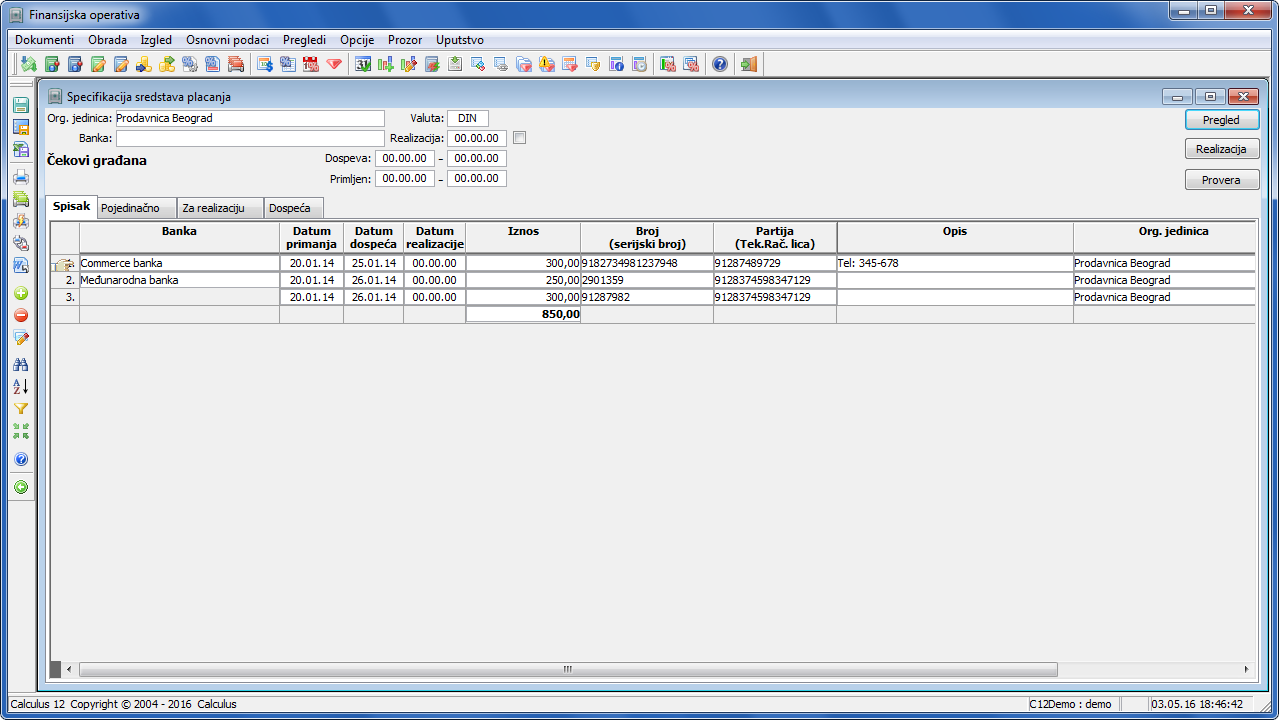Open the Osnovni podaci menu

[227, 40]
